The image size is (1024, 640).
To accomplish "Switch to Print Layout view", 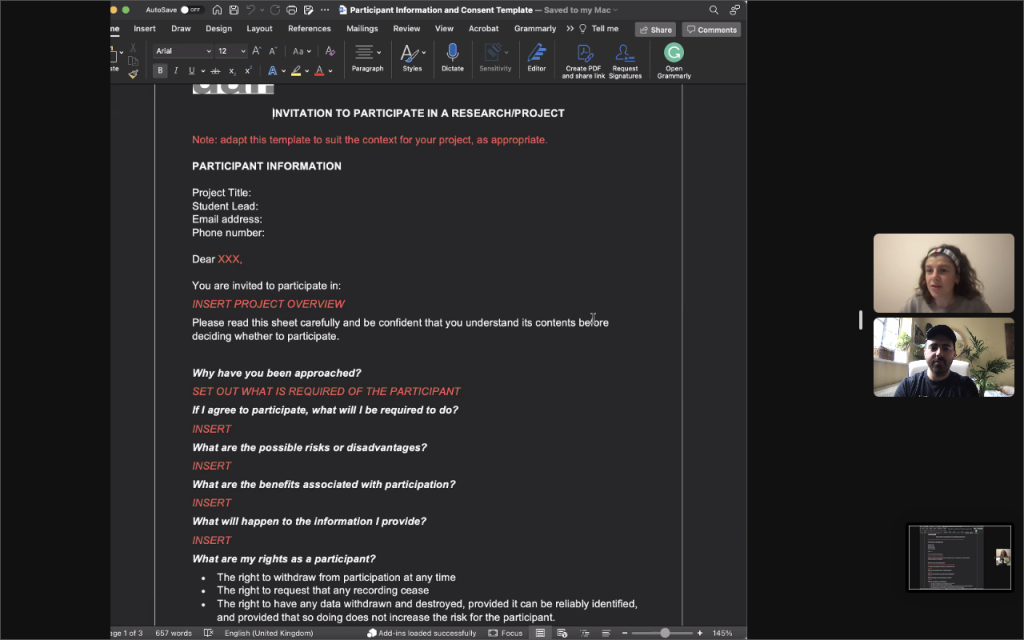I will coord(540,633).
